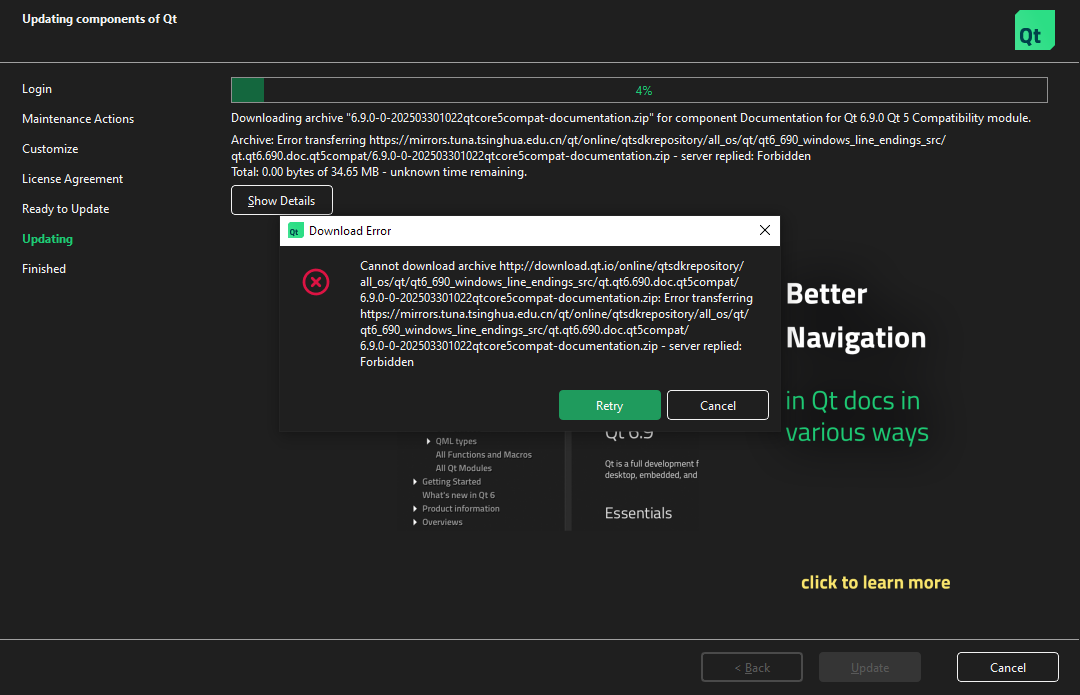This screenshot has width=1080, height=695.
Task: Click the 'Cannot download archive' error message
Action: (557, 314)
